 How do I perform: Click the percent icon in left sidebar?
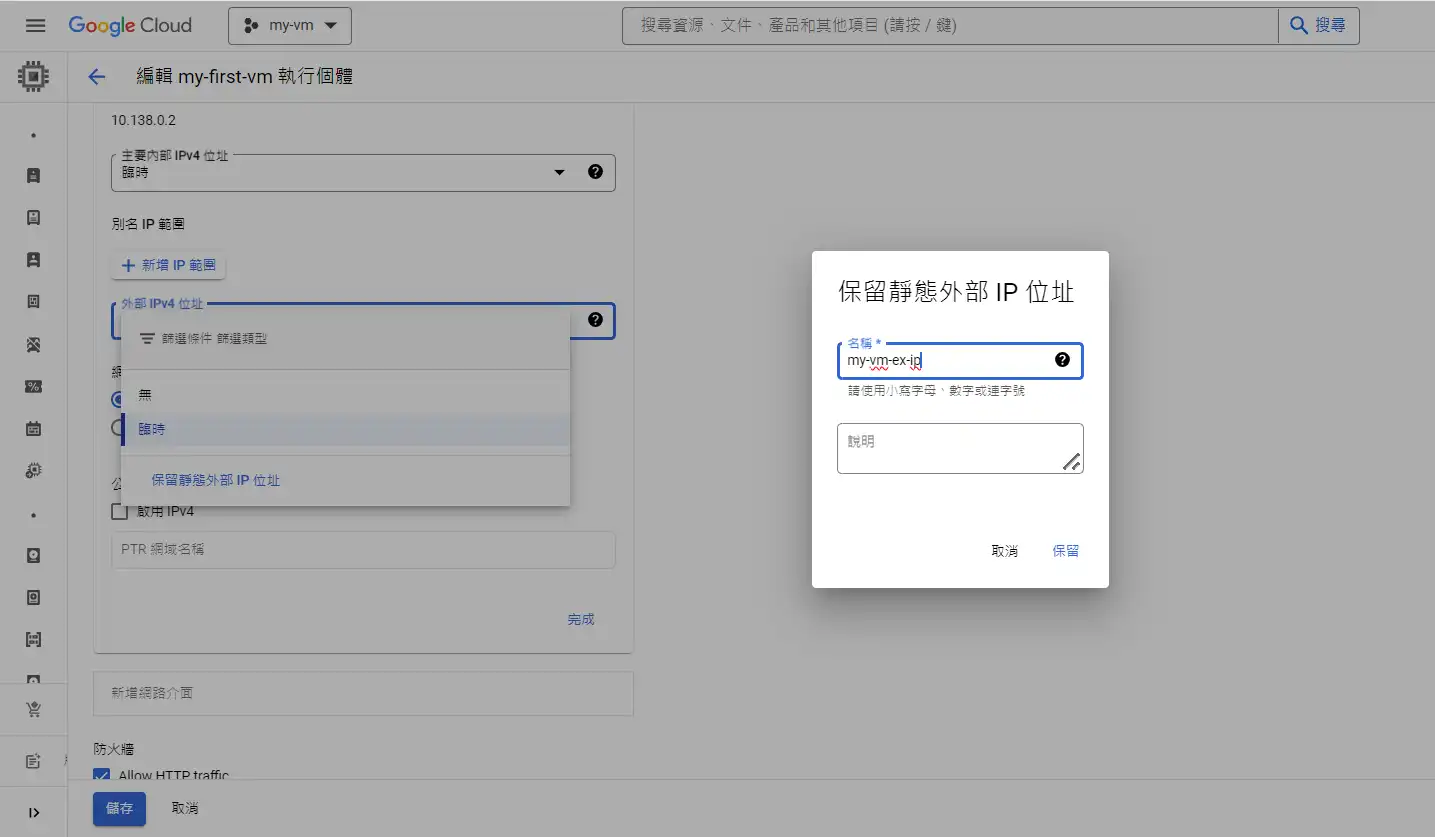33,387
